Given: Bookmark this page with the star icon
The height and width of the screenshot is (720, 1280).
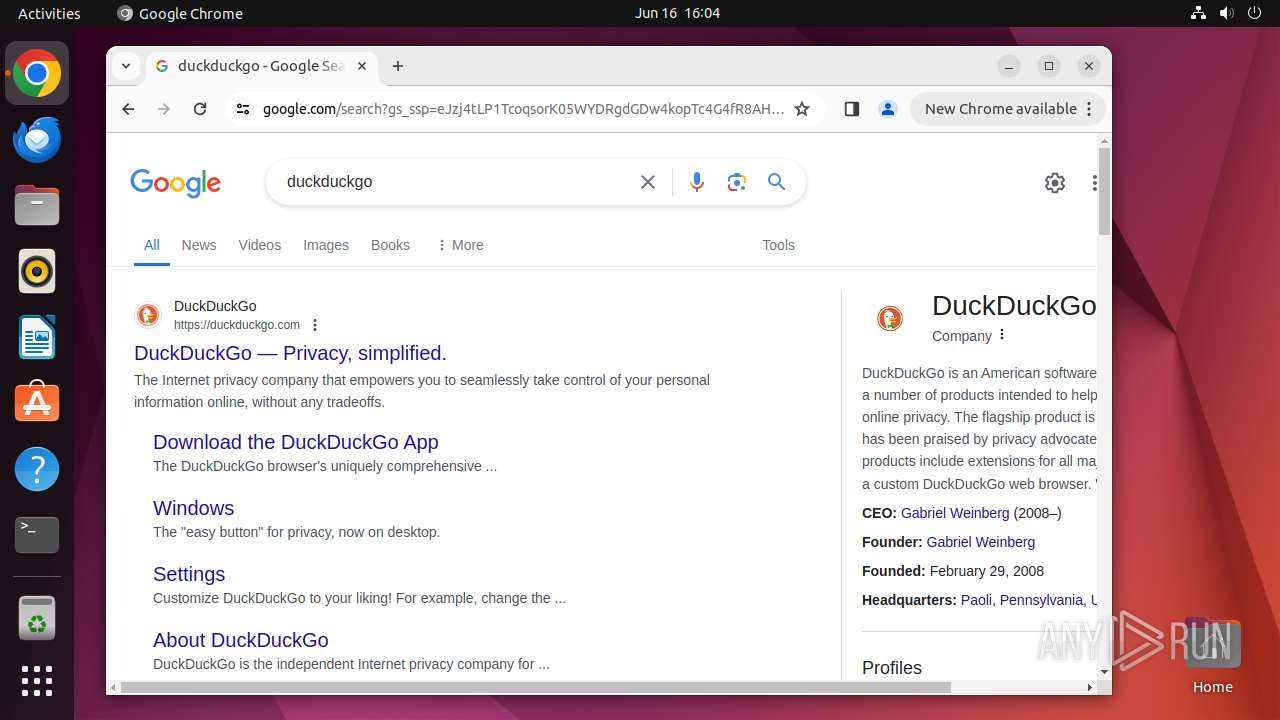Looking at the screenshot, I should coord(802,109).
